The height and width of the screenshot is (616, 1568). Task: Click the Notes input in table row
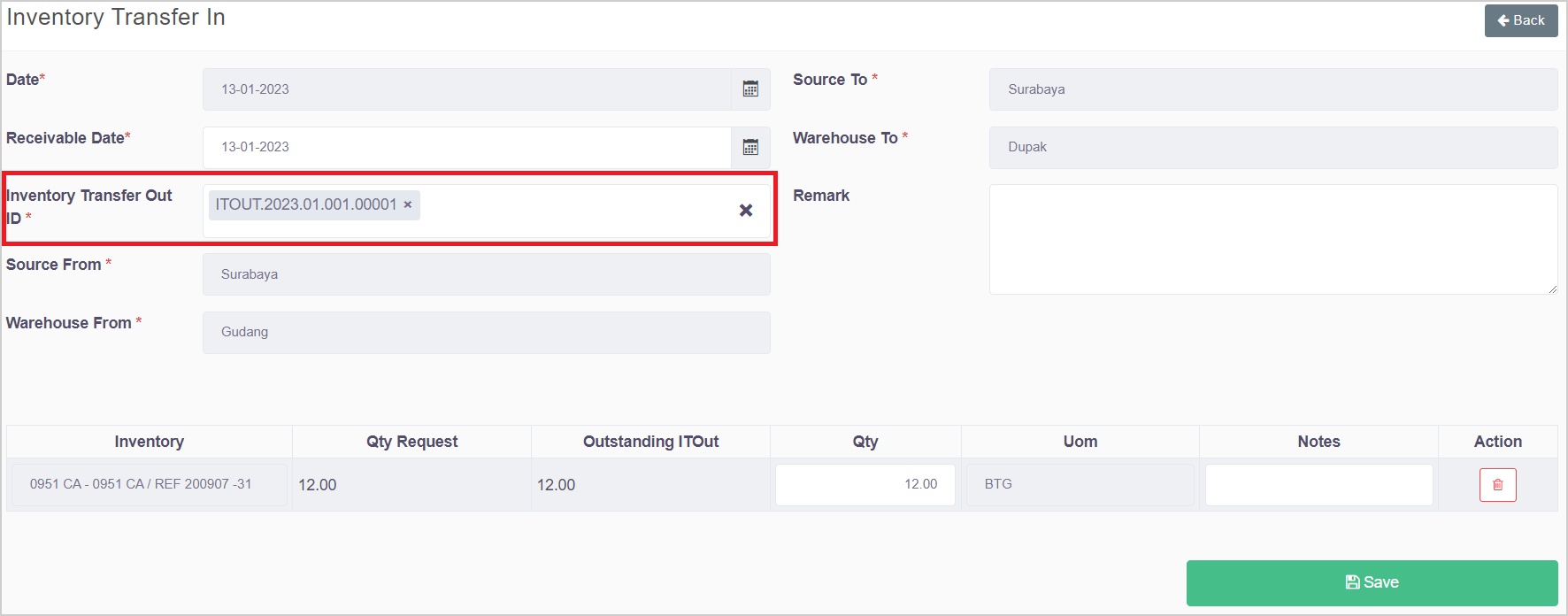click(x=1318, y=485)
